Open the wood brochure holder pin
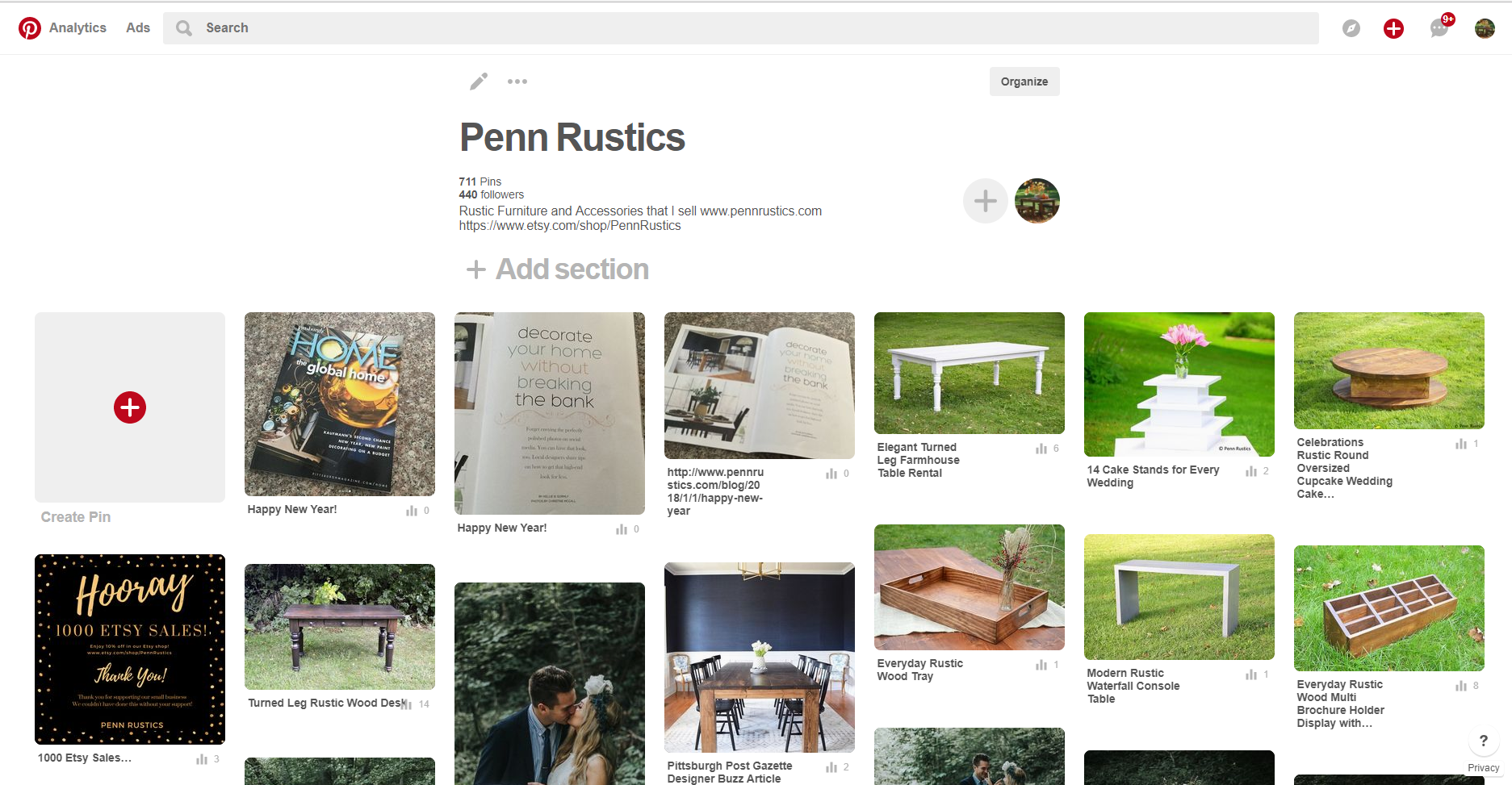This screenshot has height=785, width=1512. pos(1389,608)
